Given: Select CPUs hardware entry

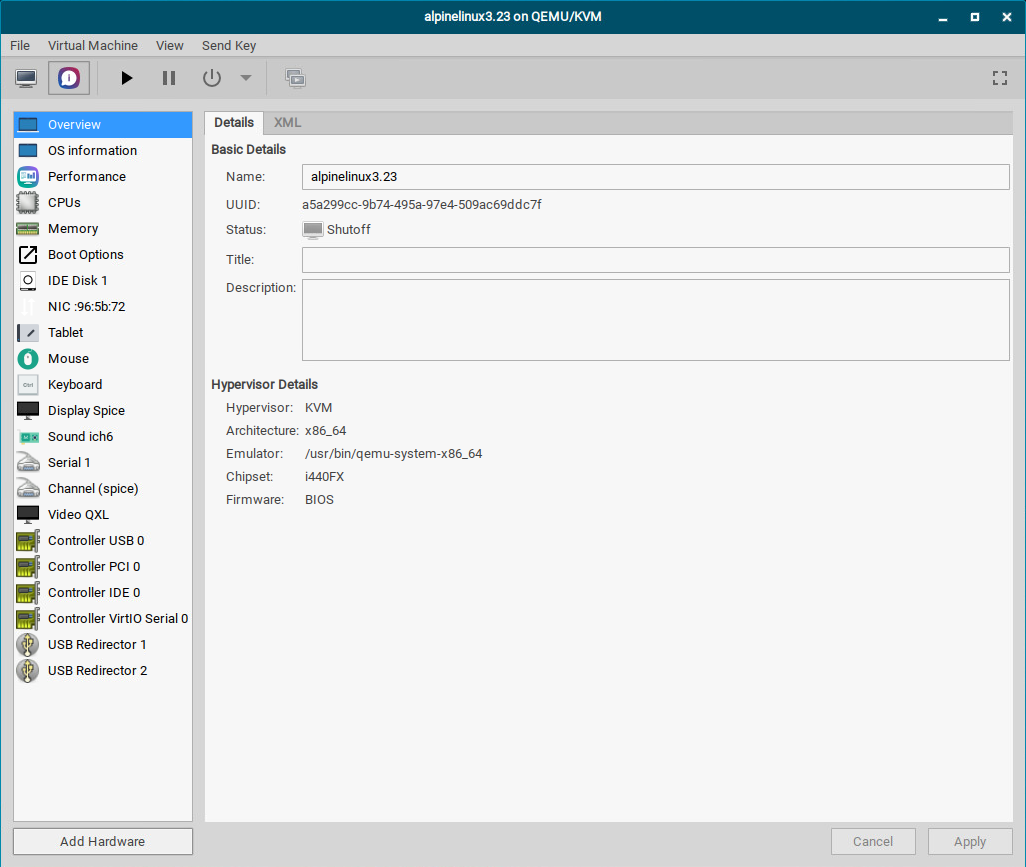Looking at the screenshot, I should click(103, 203).
